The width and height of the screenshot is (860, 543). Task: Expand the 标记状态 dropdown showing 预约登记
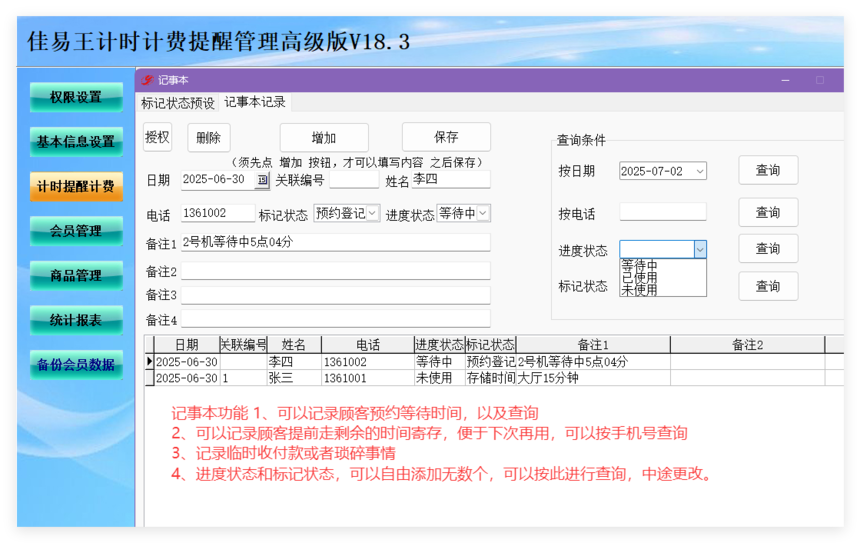pyautogui.click(x=373, y=213)
